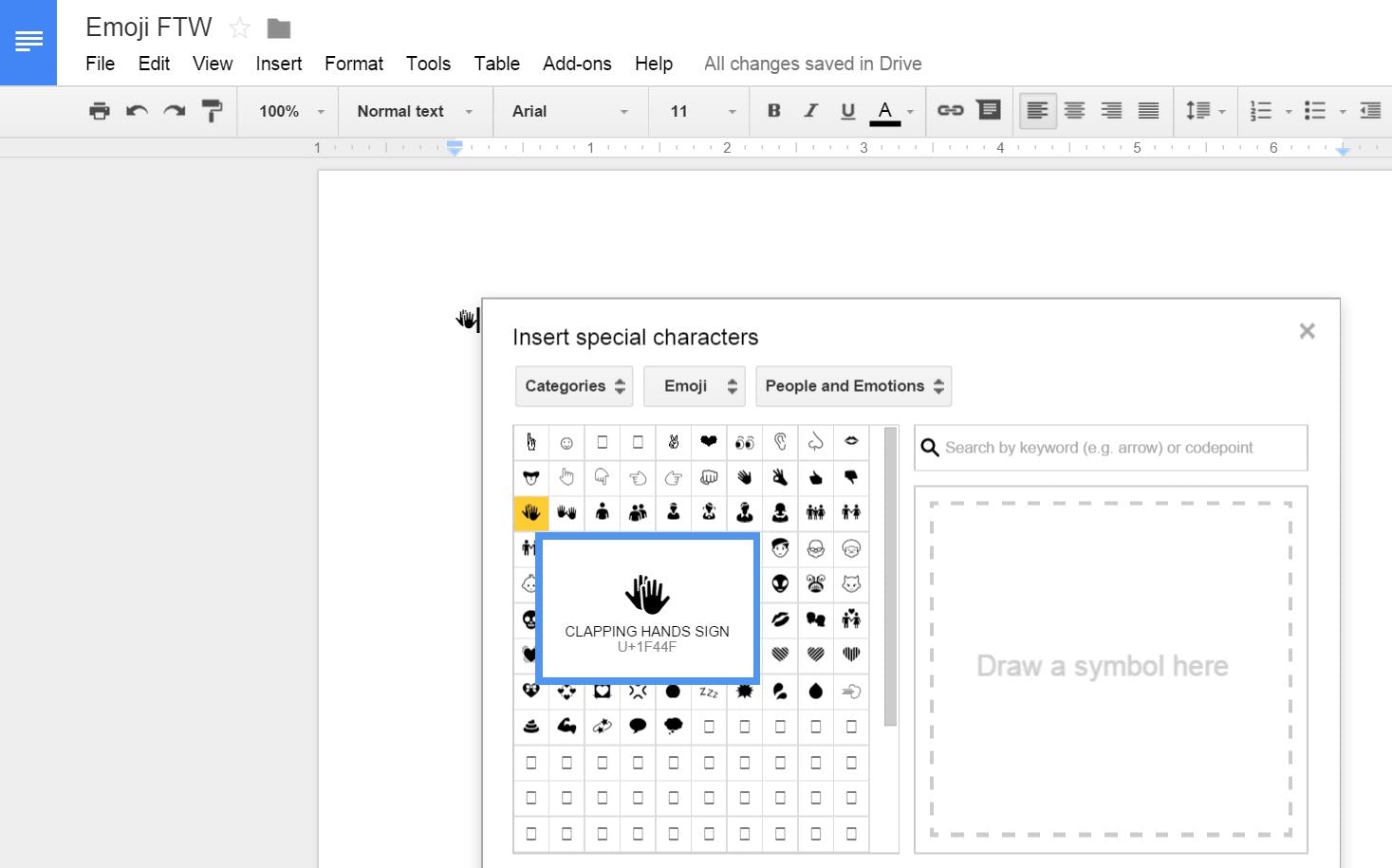The height and width of the screenshot is (868, 1392).
Task: Open the font family dropdown showing Arial
Action: point(567,111)
